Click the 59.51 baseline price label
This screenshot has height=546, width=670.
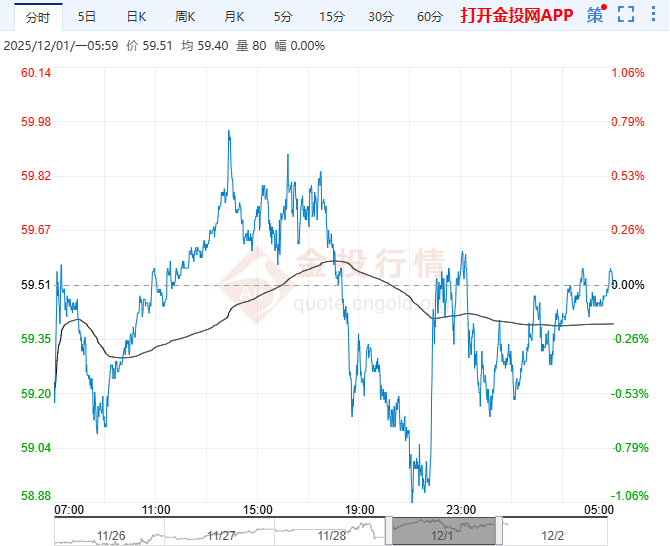pos(36,285)
